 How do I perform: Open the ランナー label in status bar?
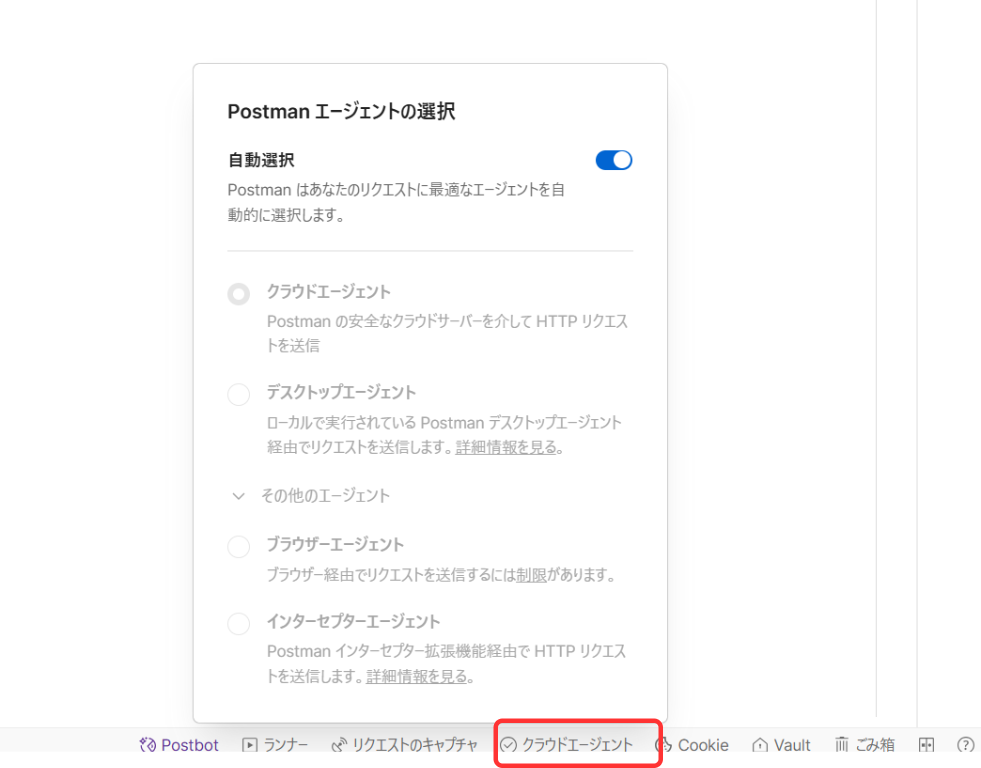pyautogui.click(x=285, y=745)
